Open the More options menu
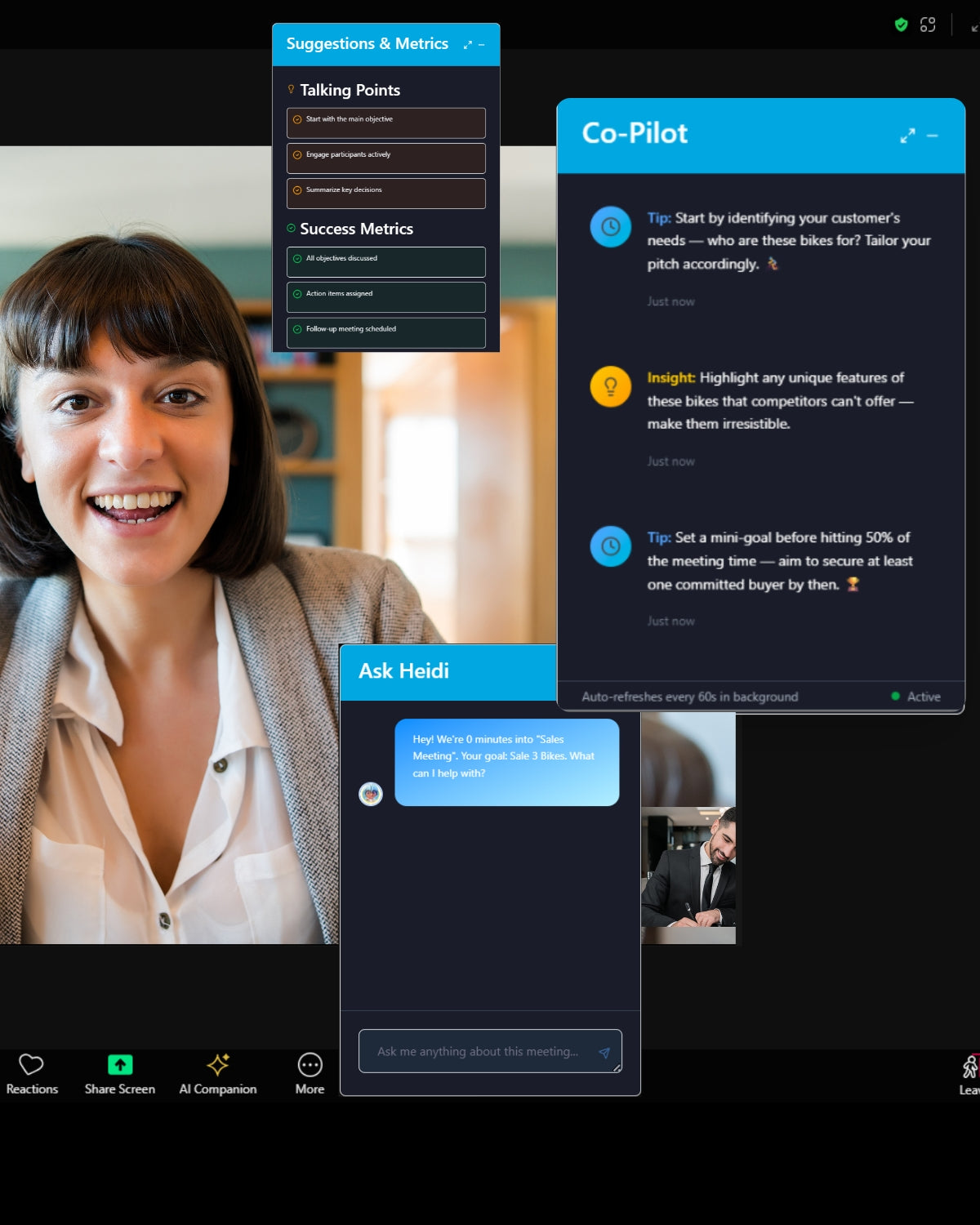 coord(310,1065)
